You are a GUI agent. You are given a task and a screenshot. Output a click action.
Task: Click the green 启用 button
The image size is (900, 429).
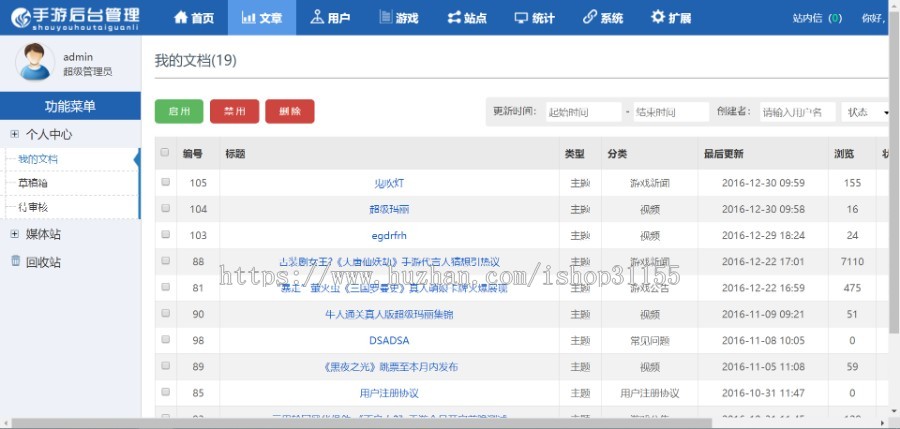(179, 111)
